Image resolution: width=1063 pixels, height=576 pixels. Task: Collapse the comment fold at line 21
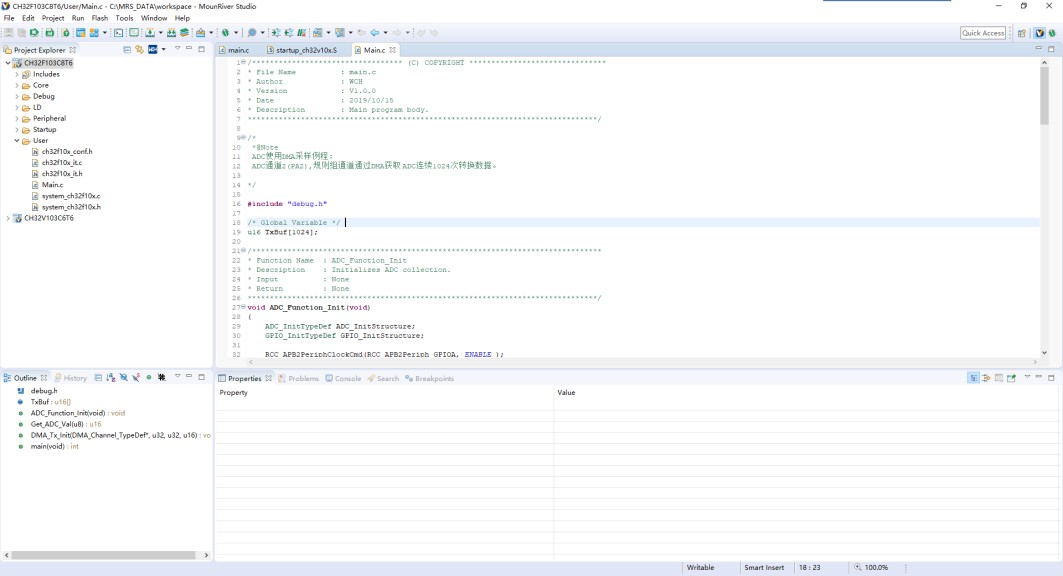243,251
